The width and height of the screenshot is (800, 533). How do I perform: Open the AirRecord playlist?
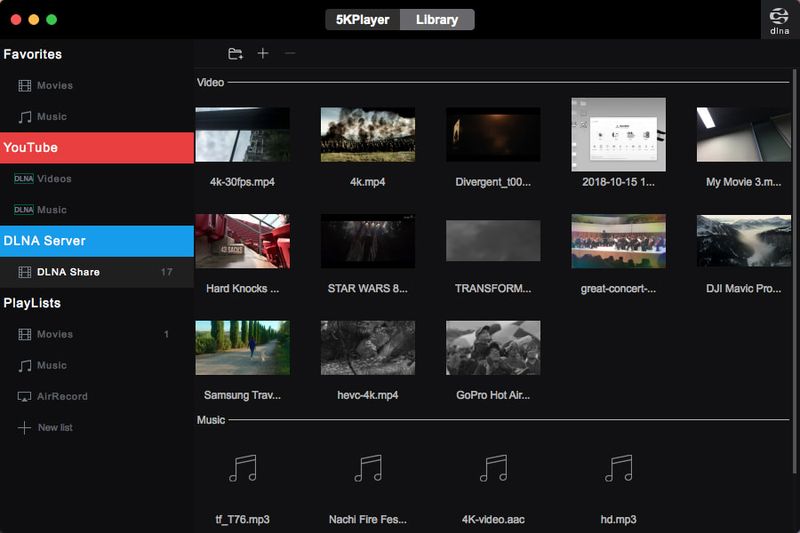[97, 397]
